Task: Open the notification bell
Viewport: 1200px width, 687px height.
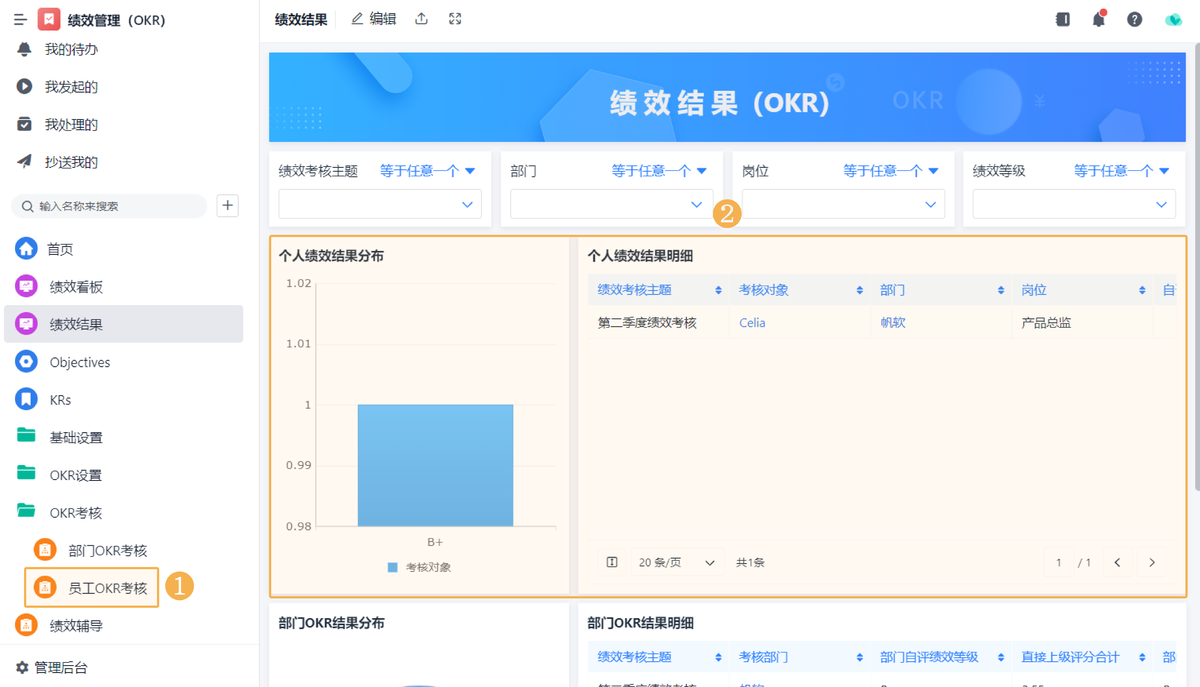Action: [1098, 19]
